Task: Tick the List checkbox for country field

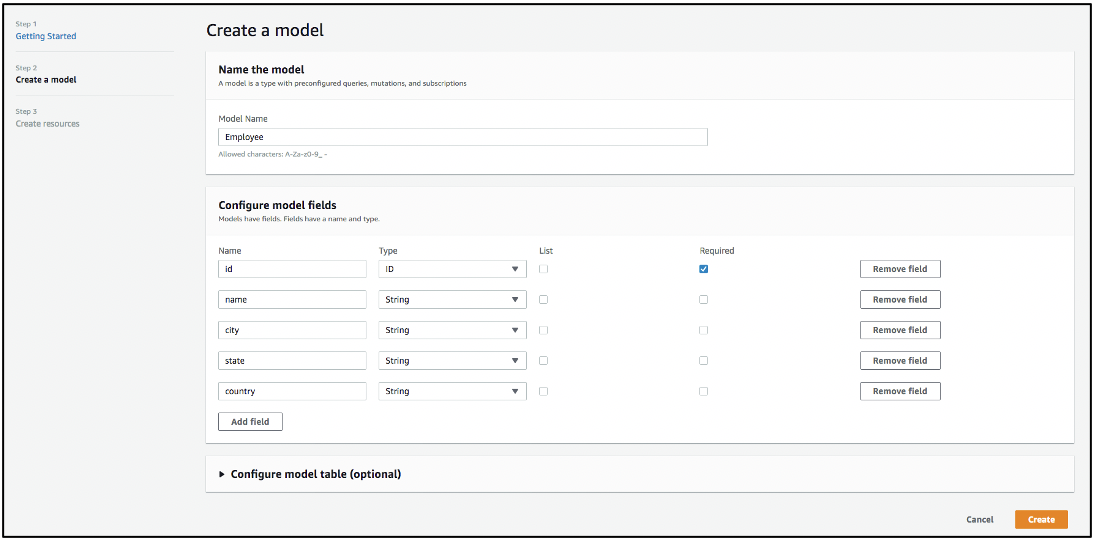Action: tap(543, 391)
